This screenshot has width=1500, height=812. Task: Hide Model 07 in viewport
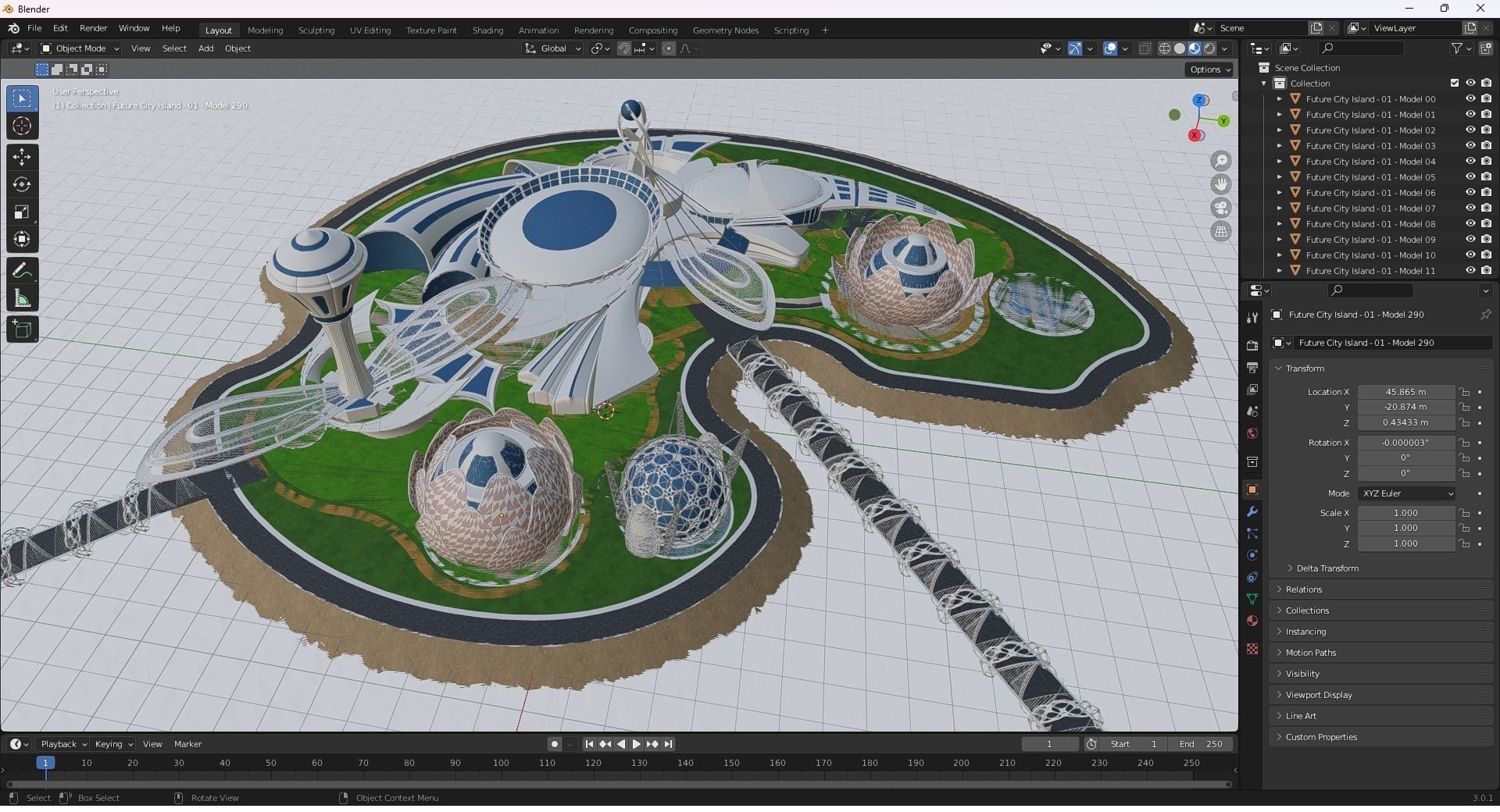click(1470, 208)
